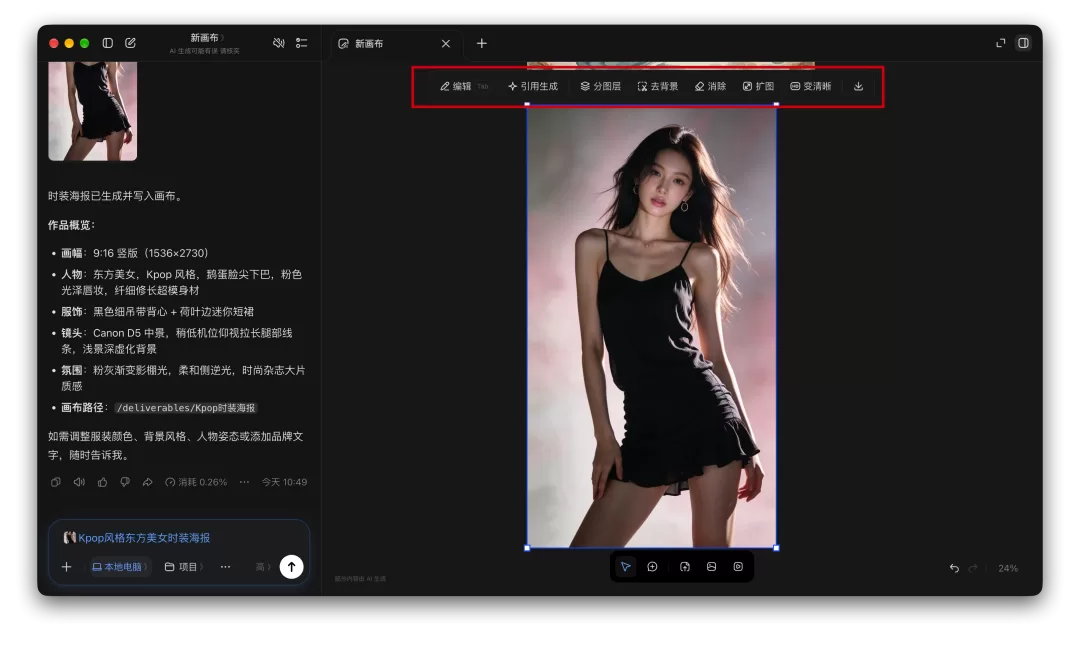Click the /deliverables/Kpop时装海报 canvas path
The width and height of the screenshot is (1080, 646).
[x=186, y=408]
